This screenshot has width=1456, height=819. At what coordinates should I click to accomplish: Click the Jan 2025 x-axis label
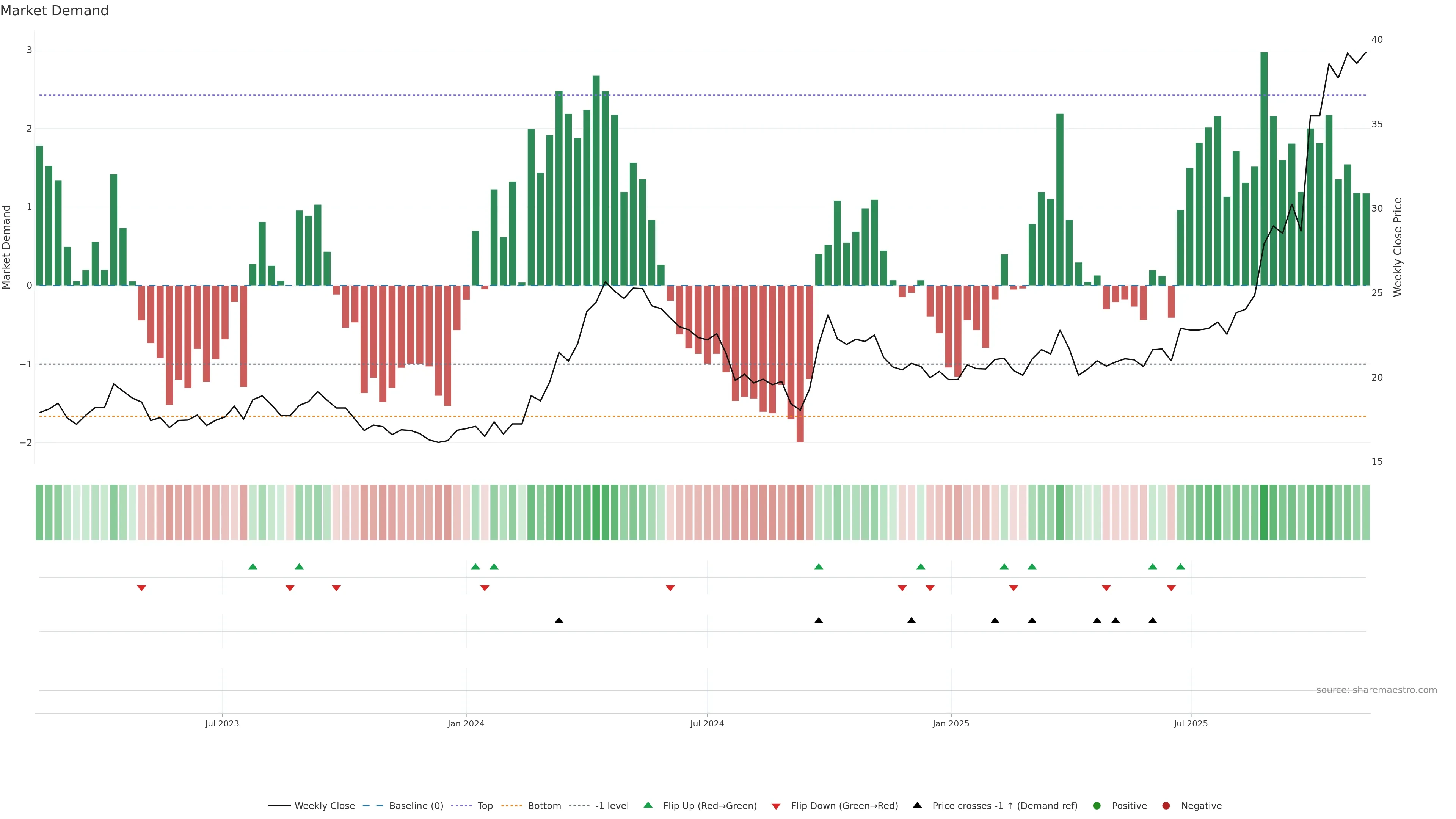(951, 723)
